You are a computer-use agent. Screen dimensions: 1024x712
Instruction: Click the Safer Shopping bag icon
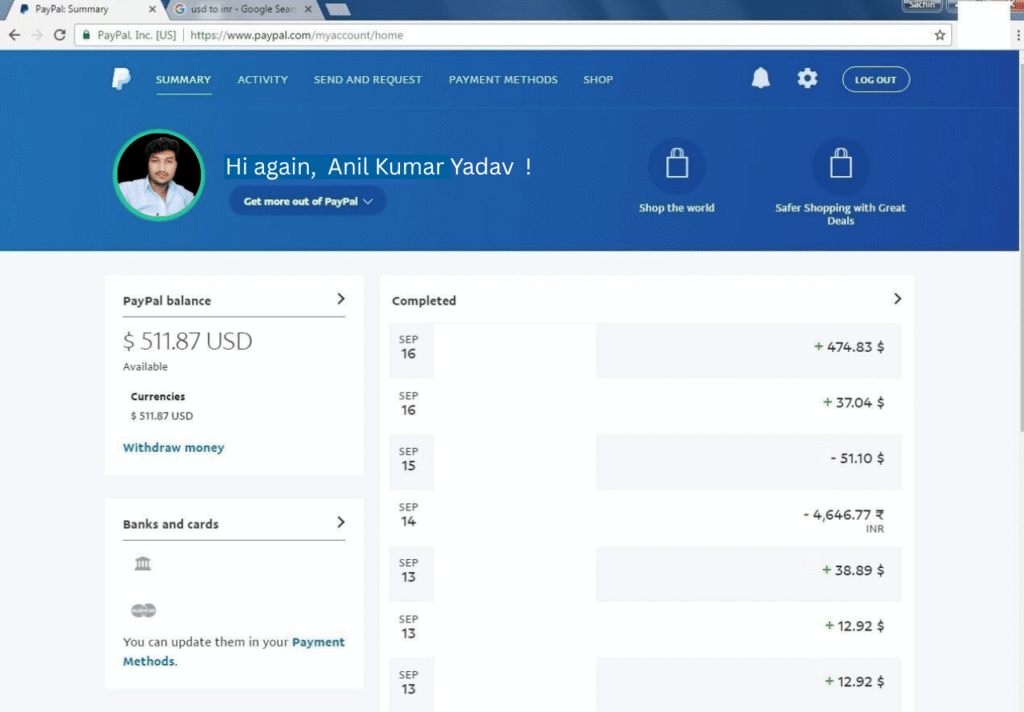pyautogui.click(x=840, y=165)
